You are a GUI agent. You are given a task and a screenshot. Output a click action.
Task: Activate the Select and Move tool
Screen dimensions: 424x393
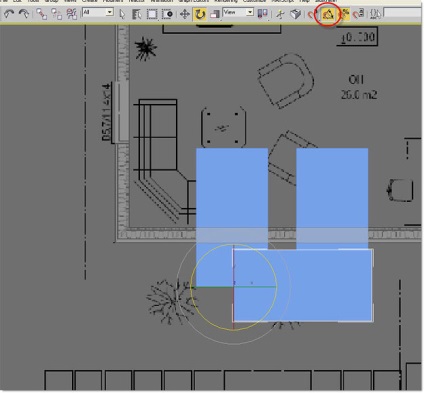click(185, 14)
